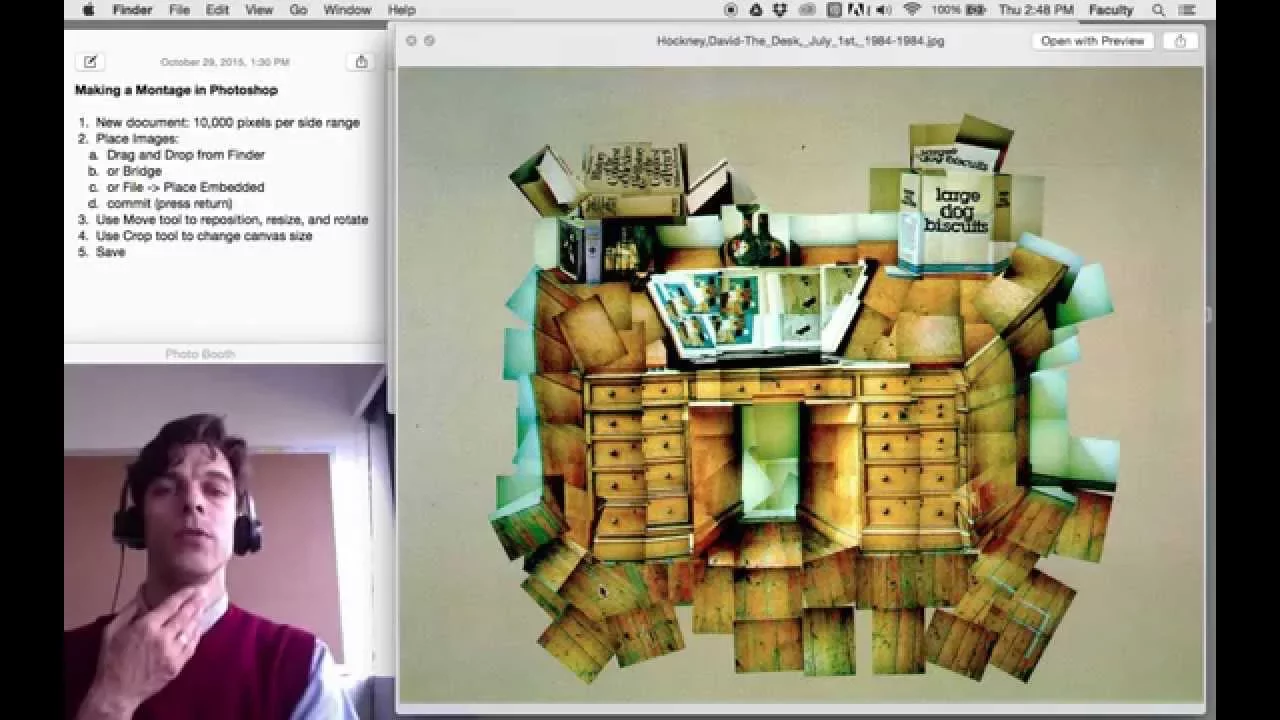Open the Wi-Fi status menu
This screenshot has height=720, width=1280.
click(x=911, y=10)
